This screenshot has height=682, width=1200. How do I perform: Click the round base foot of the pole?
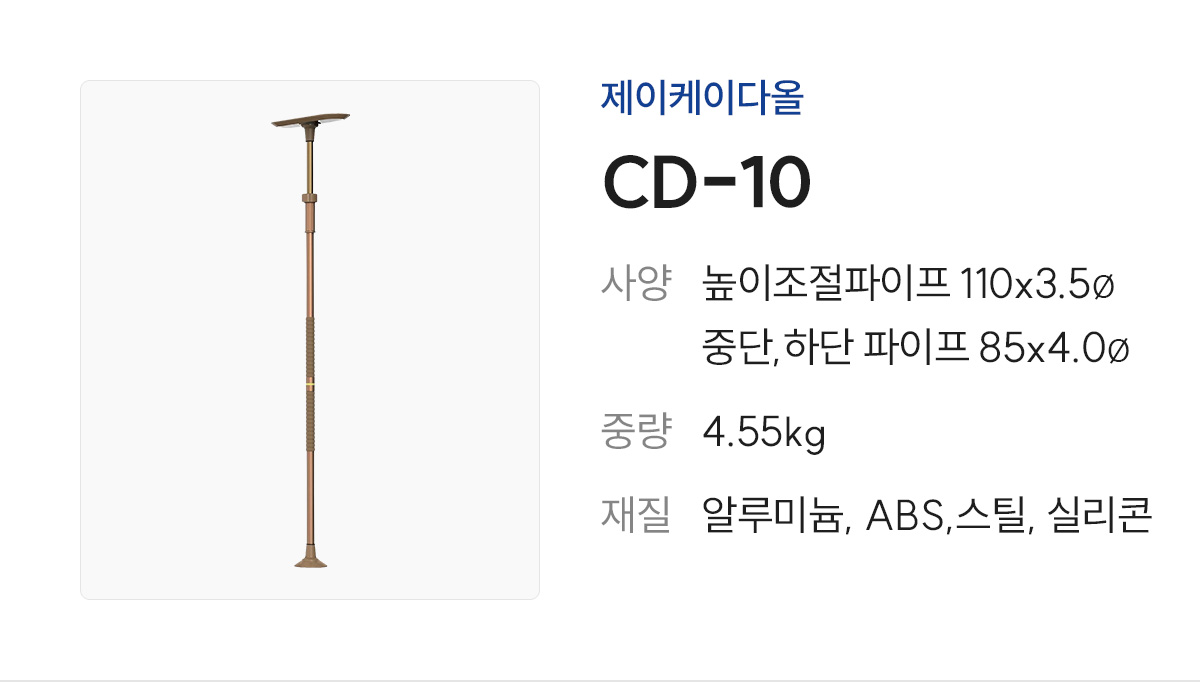coord(311,558)
